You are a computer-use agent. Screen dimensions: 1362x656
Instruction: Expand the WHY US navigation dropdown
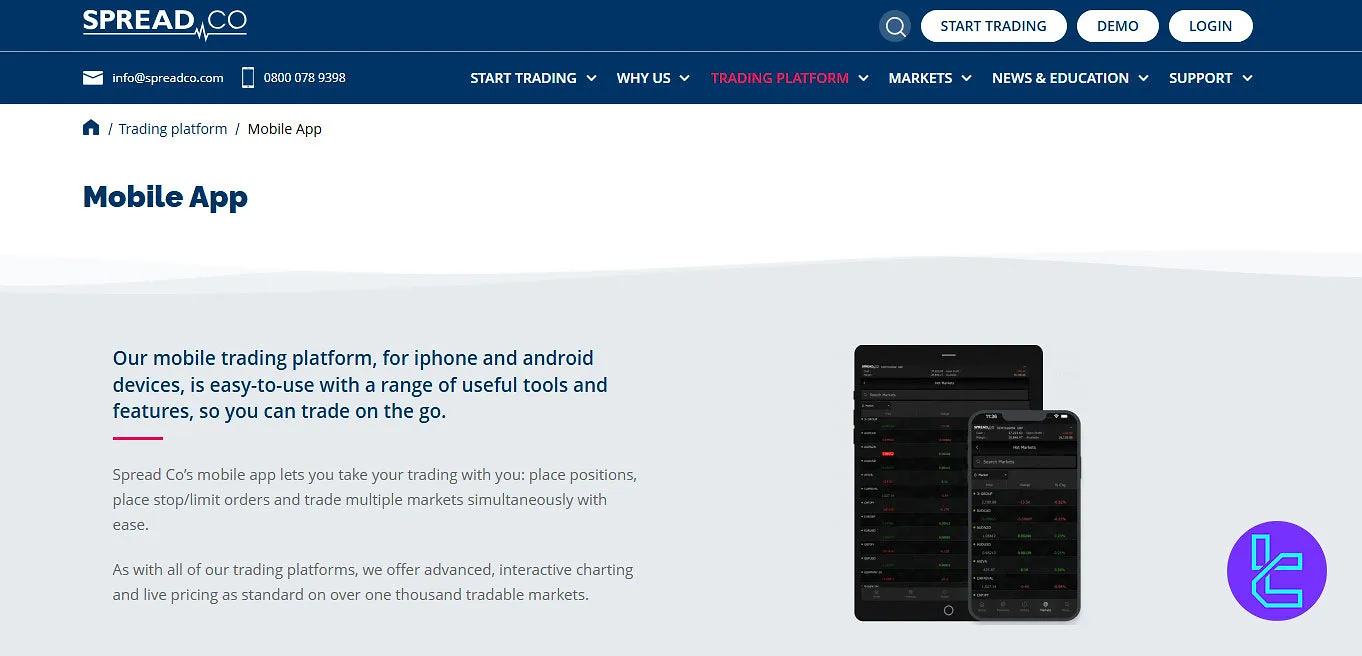[643, 78]
